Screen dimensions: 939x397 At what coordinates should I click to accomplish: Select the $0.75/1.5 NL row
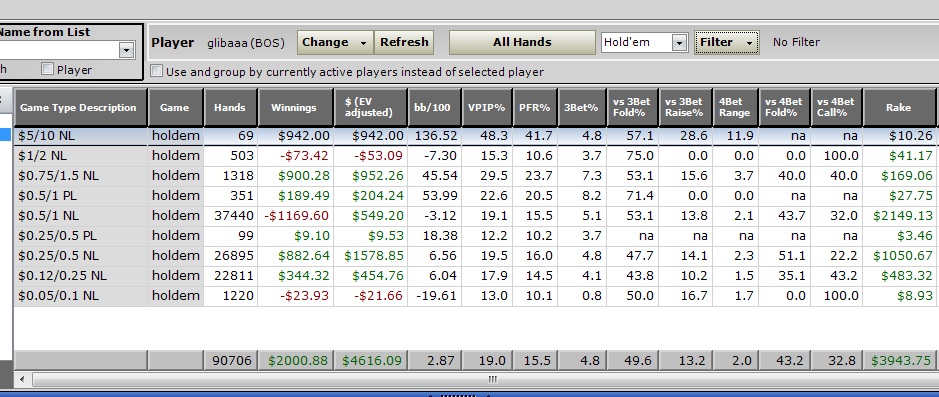coord(474,176)
